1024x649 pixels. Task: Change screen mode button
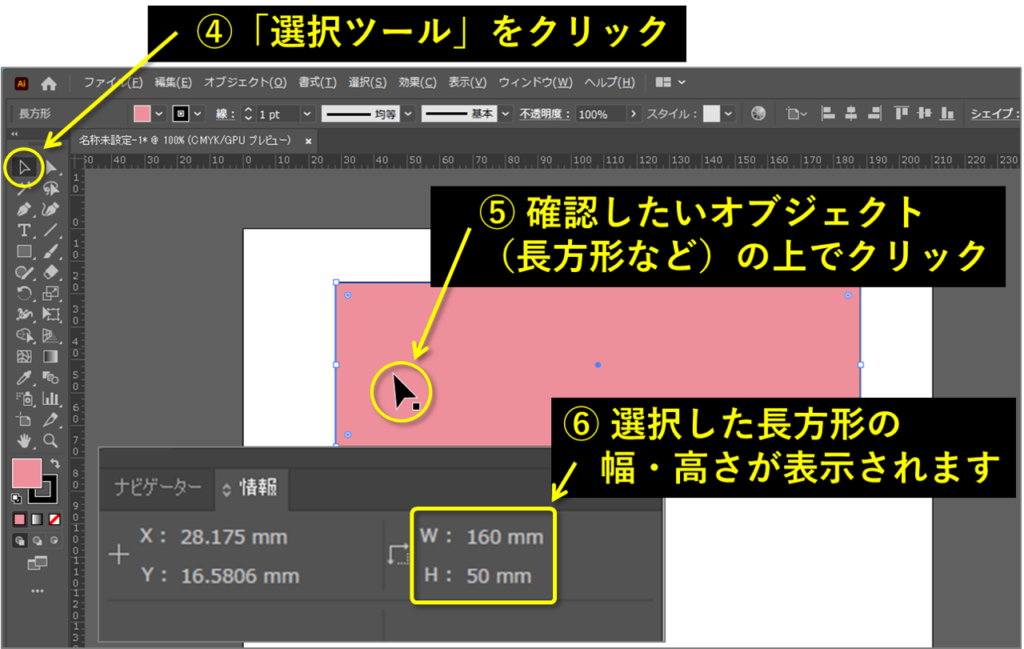pos(37,563)
